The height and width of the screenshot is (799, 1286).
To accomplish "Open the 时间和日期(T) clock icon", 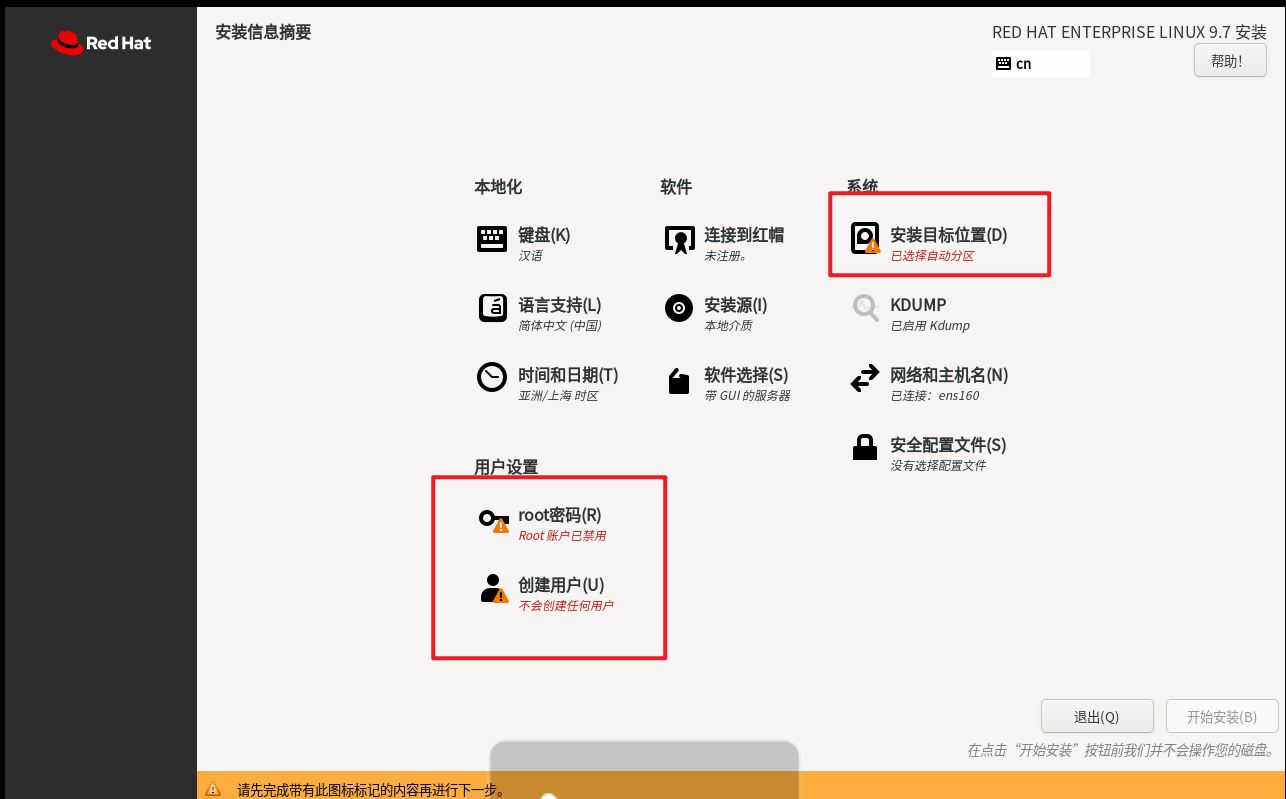I will pyautogui.click(x=492, y=377).
